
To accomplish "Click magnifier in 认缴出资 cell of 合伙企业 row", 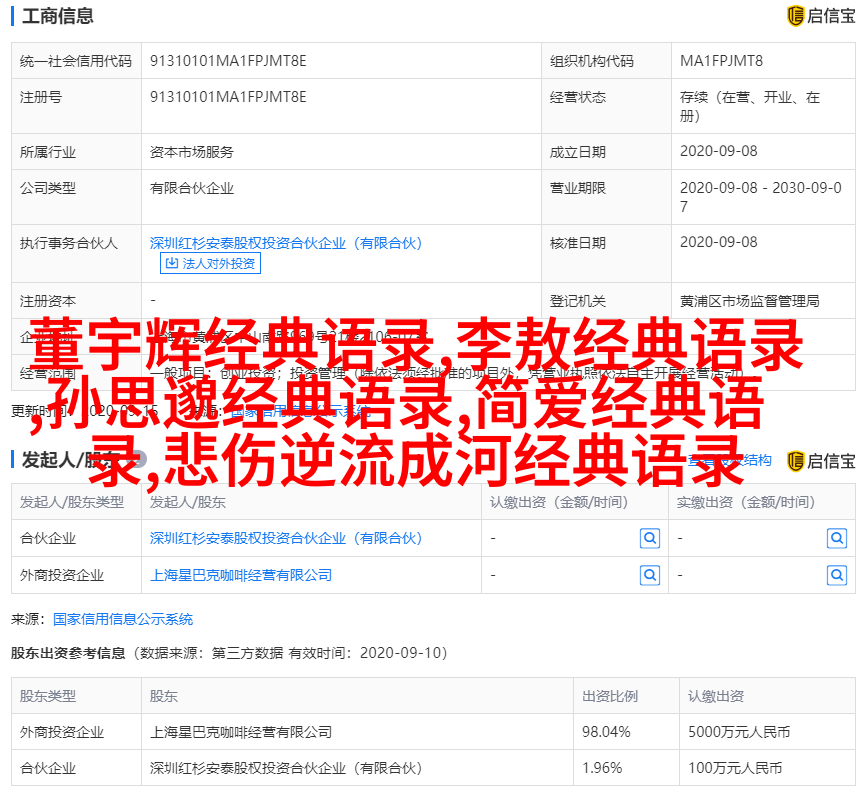I will [650, 538].
